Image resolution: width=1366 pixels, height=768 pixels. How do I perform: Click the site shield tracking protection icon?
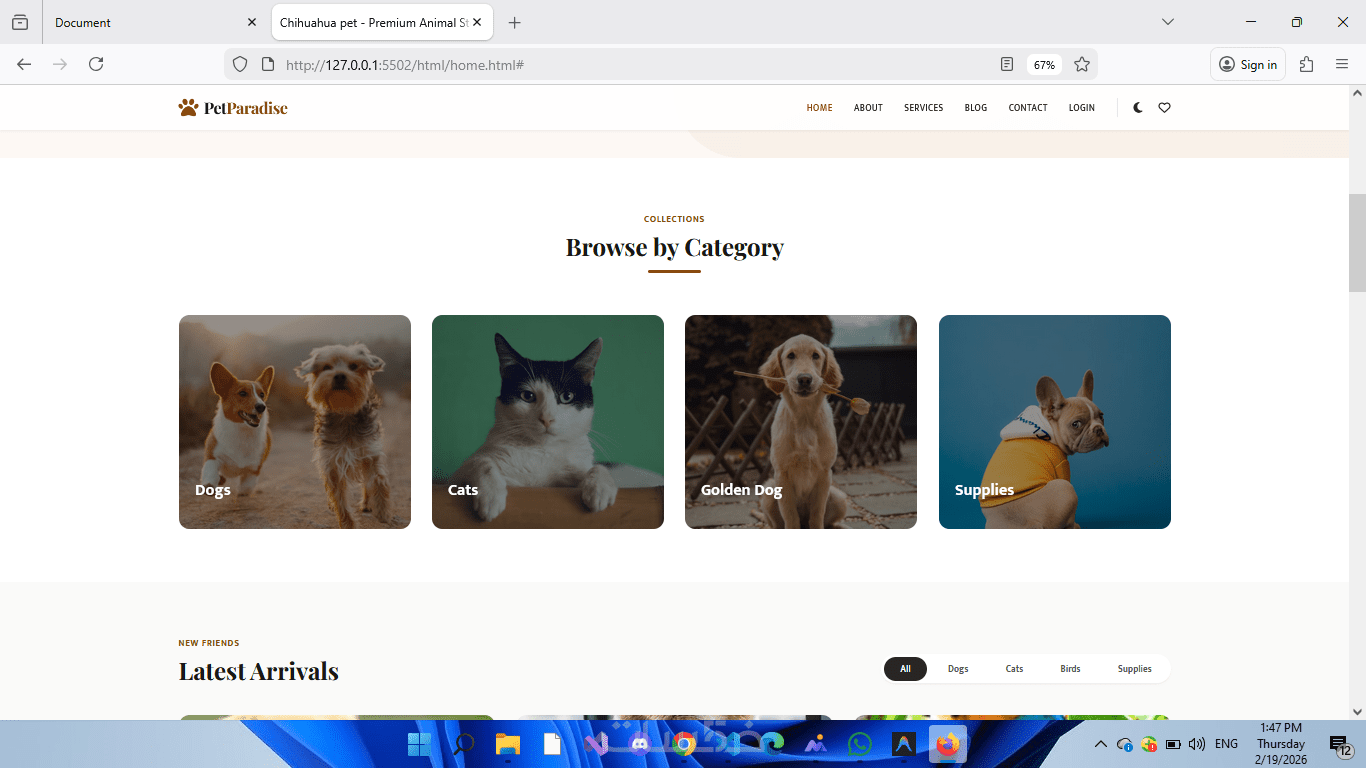(240, 64)
